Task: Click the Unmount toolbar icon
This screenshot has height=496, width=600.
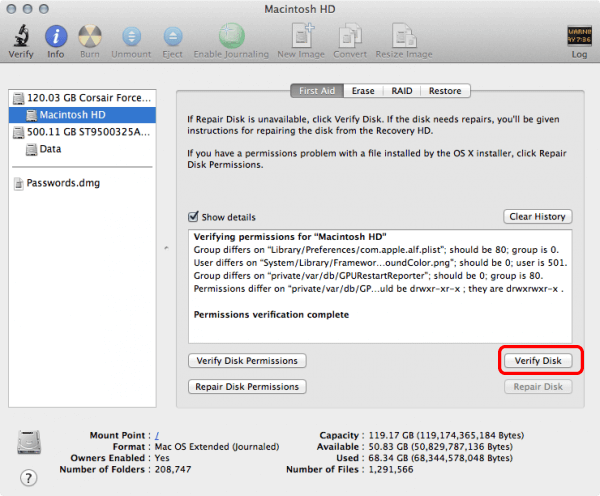Action: pos(131,37)
